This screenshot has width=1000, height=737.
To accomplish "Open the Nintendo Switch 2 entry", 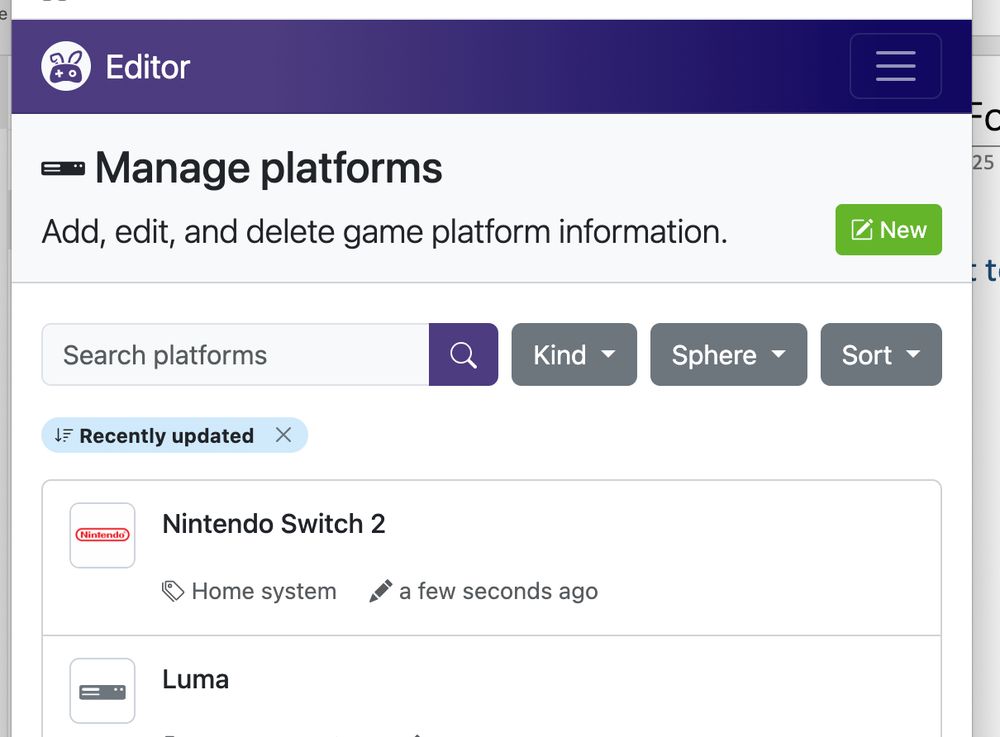I will coord(273,523).
